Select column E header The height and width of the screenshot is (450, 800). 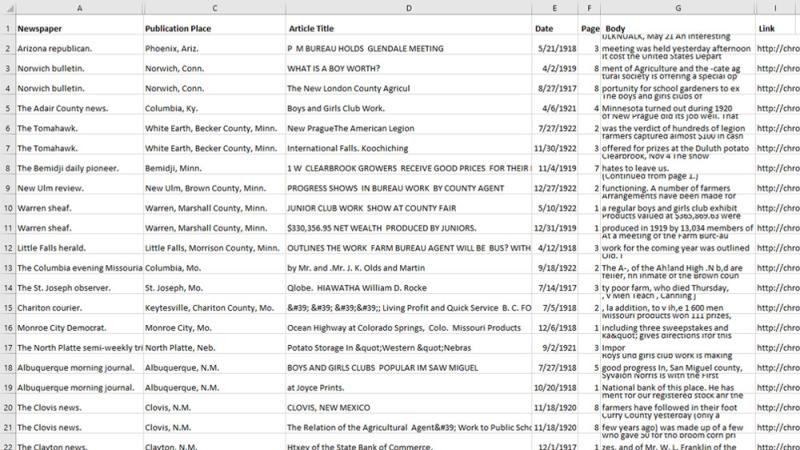[555, 8]
